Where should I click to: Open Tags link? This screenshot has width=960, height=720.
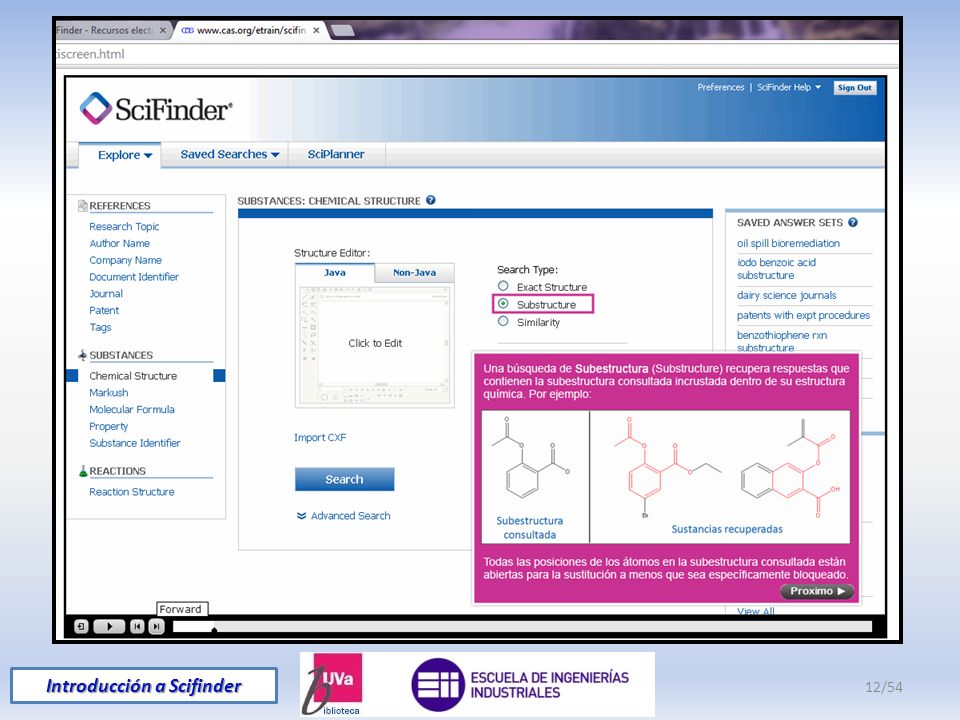[100, 328]
